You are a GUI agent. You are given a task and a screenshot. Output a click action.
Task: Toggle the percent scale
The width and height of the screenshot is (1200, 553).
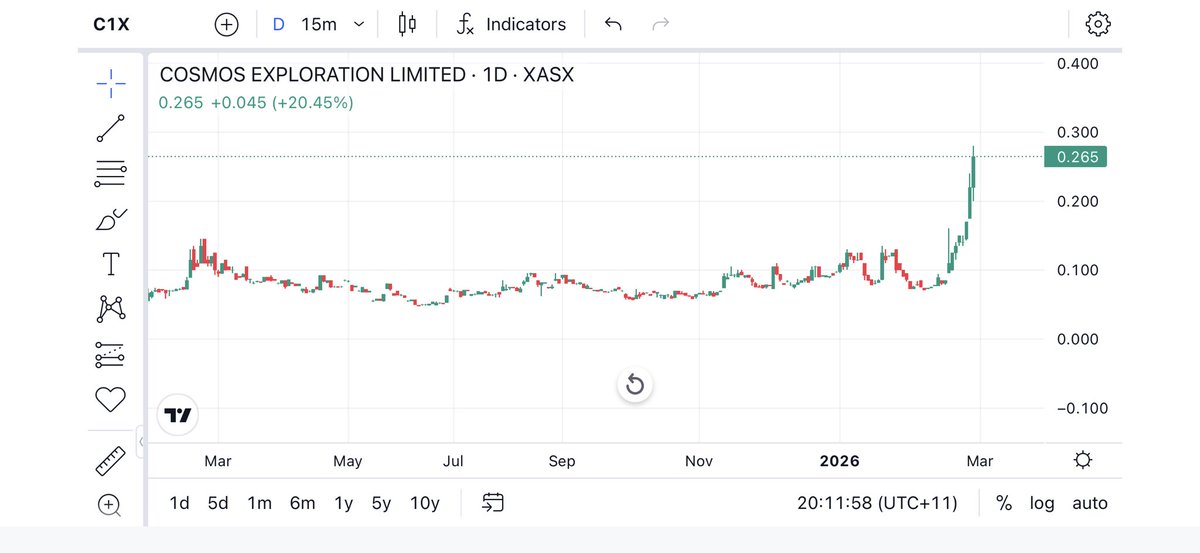(x=1004, y=503)
